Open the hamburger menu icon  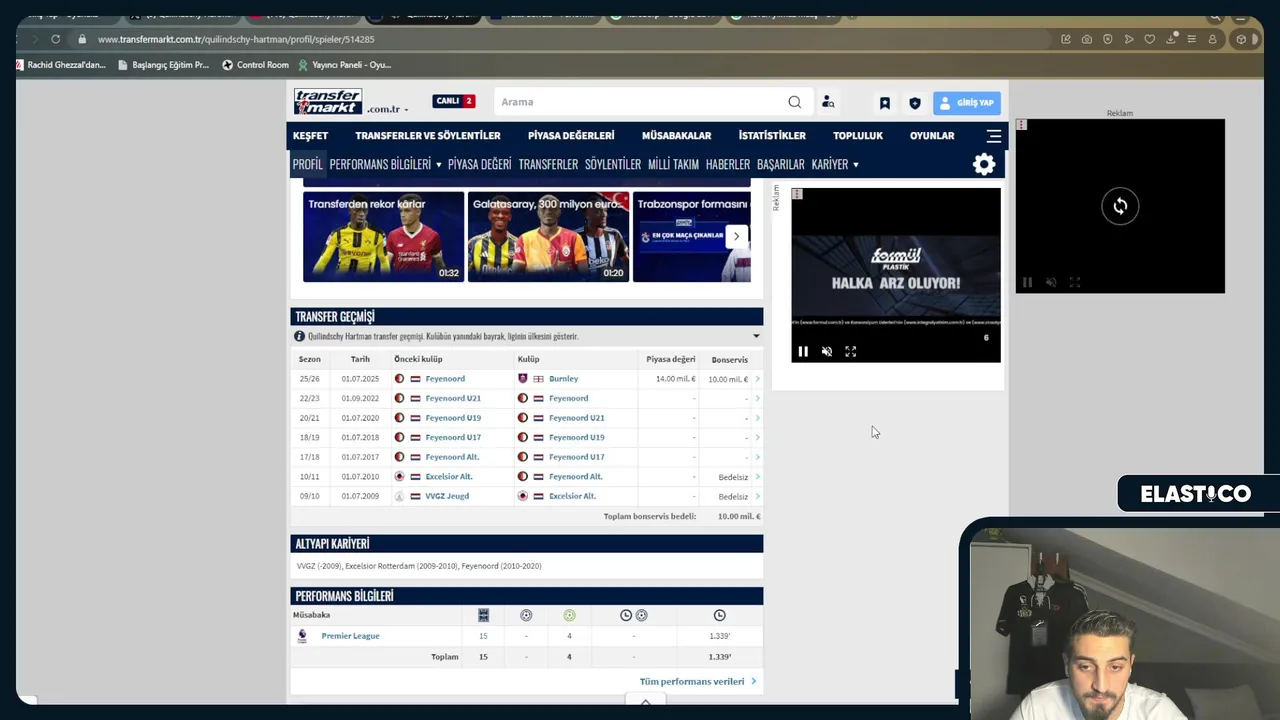993,136
